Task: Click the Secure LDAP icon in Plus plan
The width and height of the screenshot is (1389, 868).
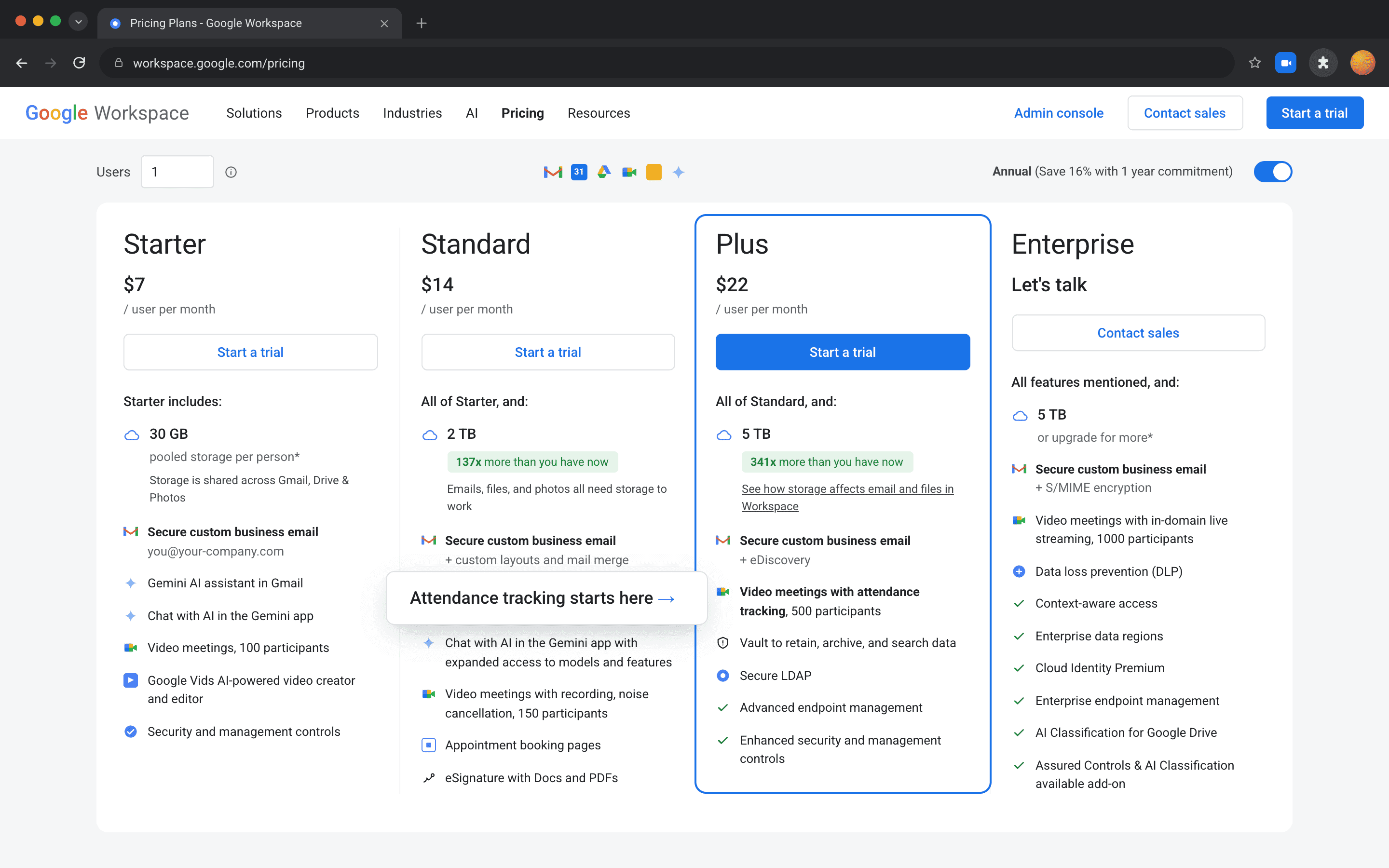Action: (722, 676)
